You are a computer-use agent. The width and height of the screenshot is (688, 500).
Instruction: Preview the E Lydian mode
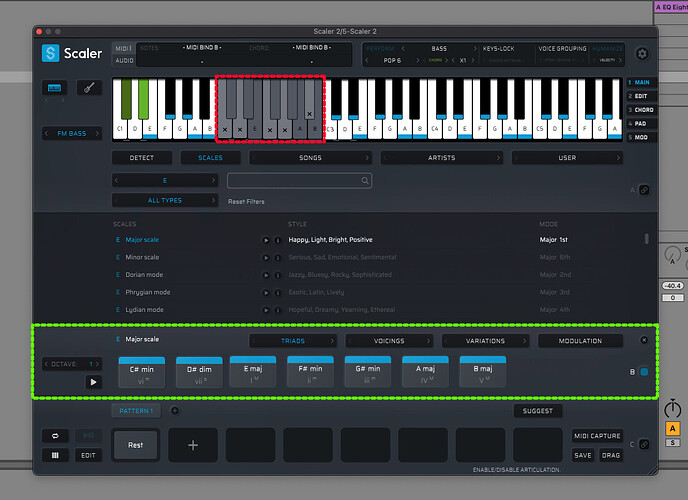(265, 310)
